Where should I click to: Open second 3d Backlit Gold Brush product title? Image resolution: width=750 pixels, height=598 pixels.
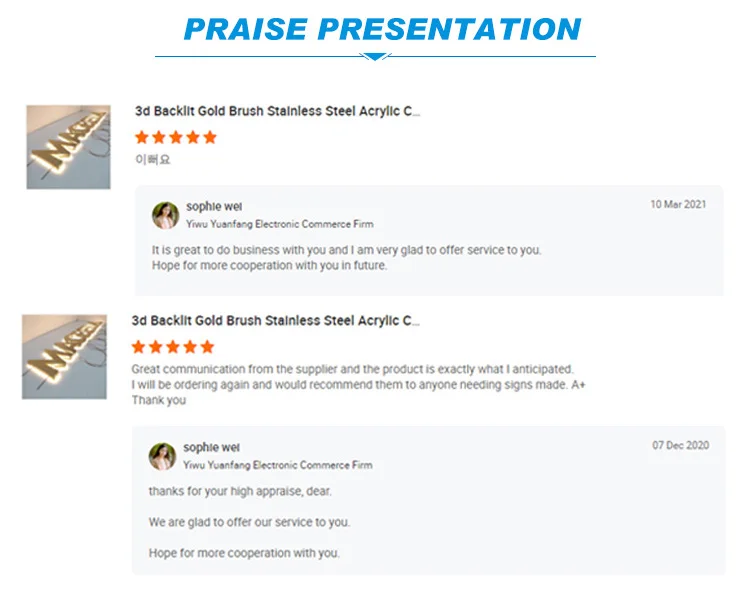[x=276, y=321]
